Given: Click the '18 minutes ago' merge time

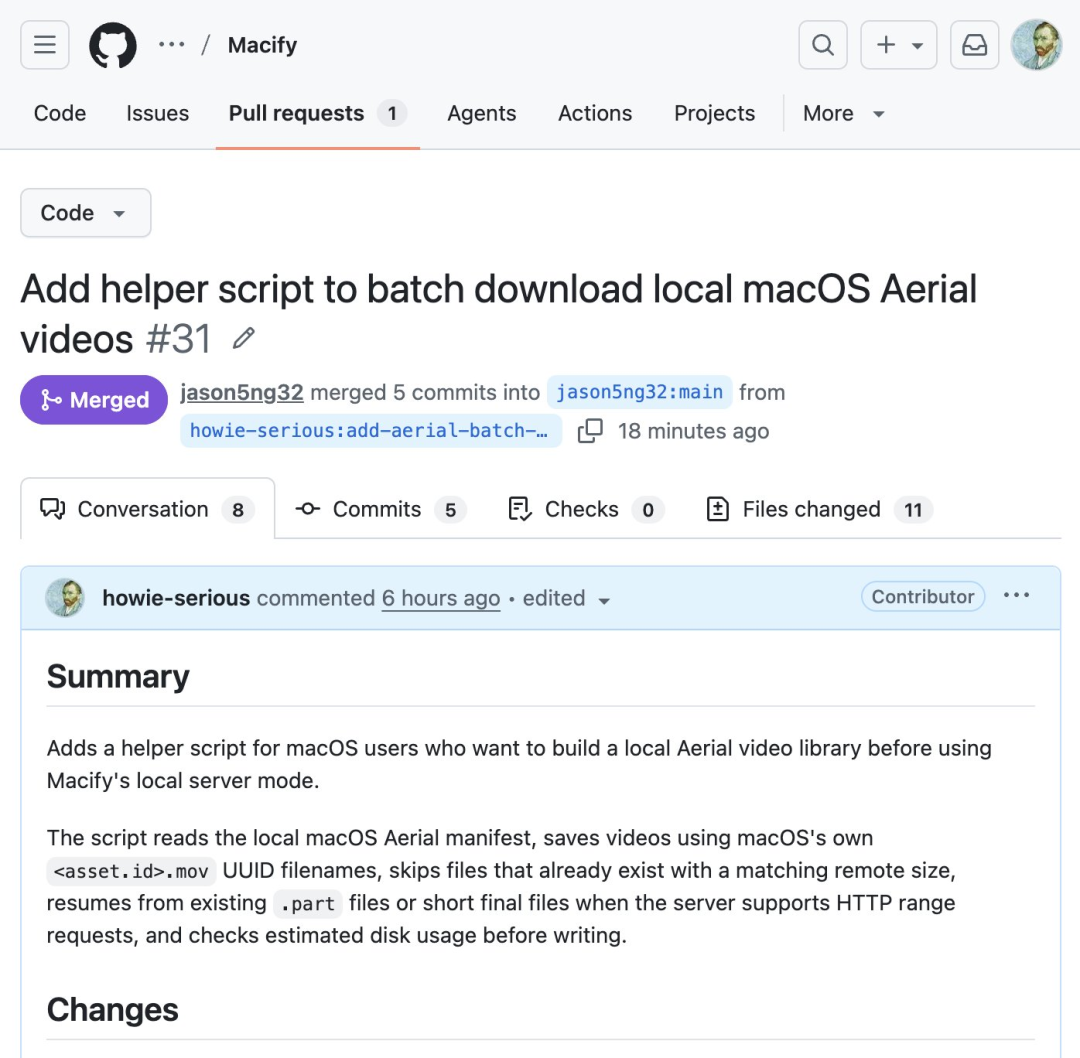Looking at the screenshot, I should (693, 431).
